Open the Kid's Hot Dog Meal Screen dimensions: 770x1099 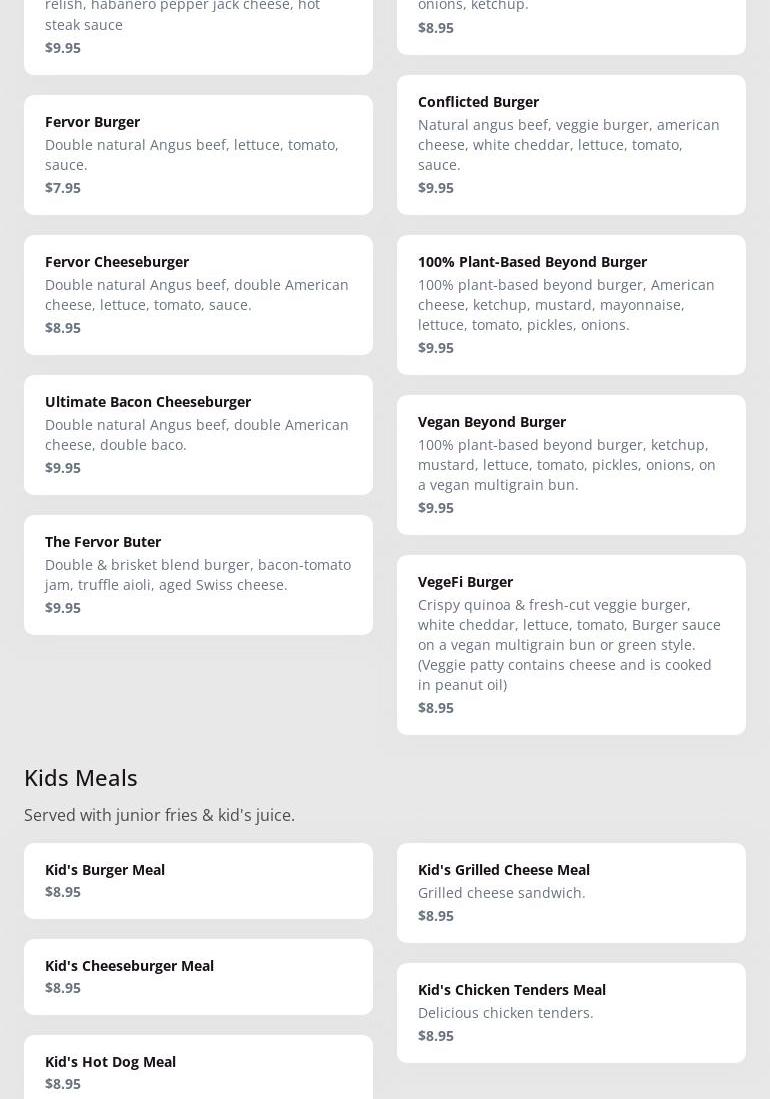(198, 1071)
